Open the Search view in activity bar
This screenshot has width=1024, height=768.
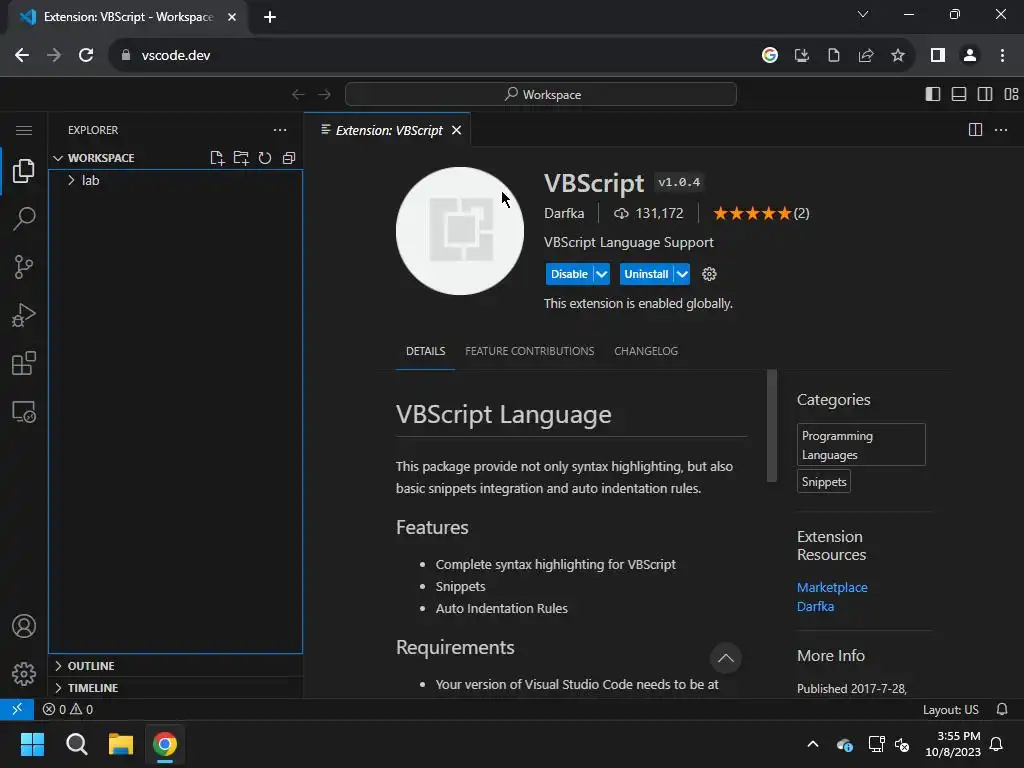point(24,219)
